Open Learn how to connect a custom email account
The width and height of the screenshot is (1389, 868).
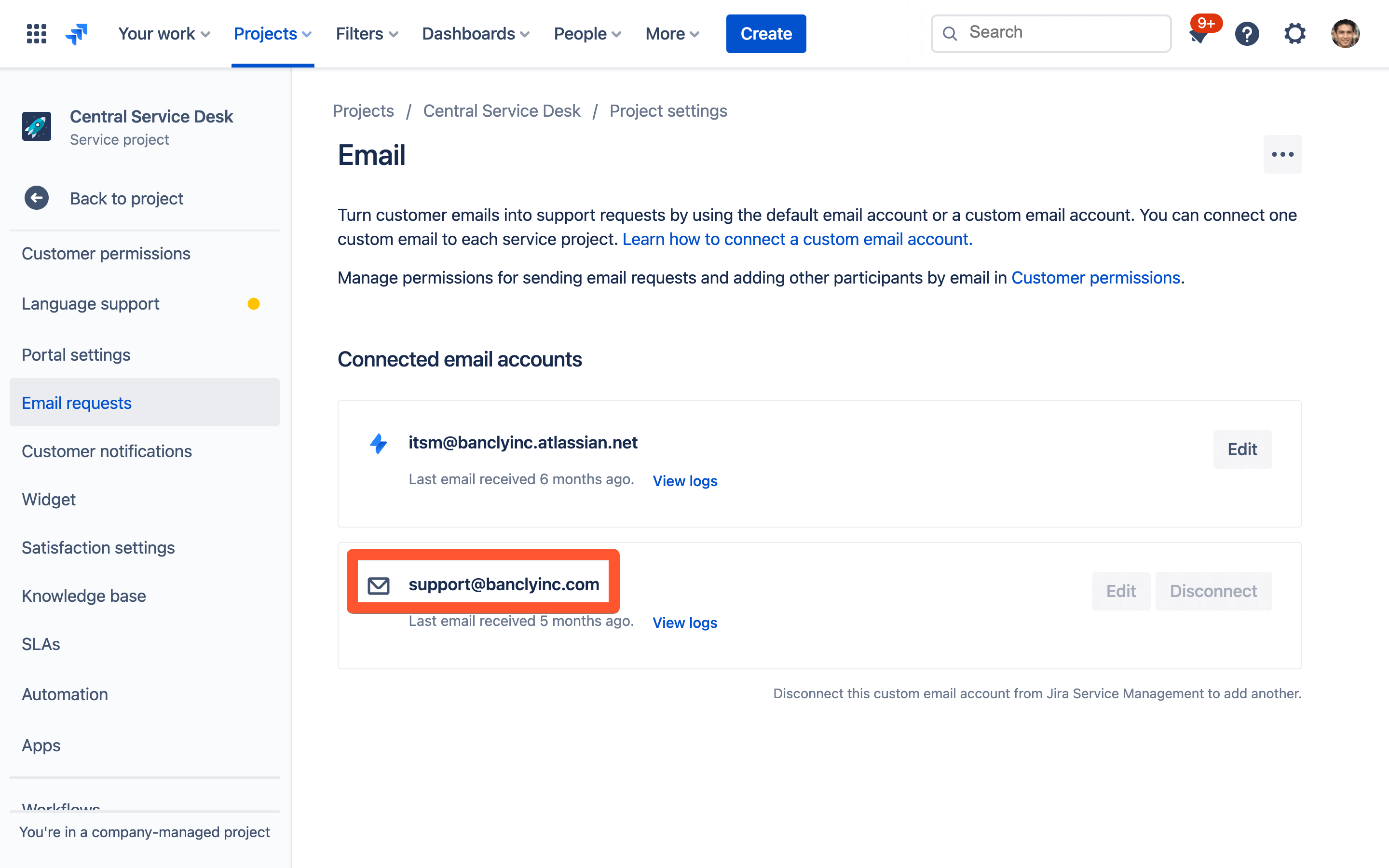point(797,239)
